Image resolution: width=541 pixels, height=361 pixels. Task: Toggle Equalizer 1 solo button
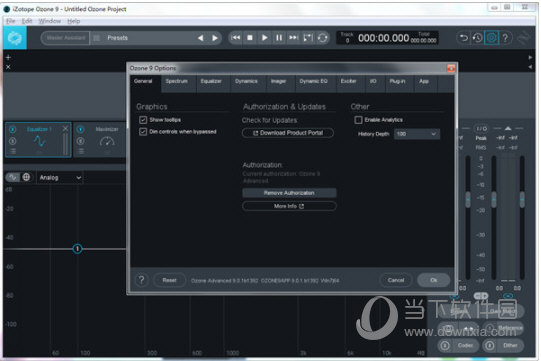click(13, 141)
